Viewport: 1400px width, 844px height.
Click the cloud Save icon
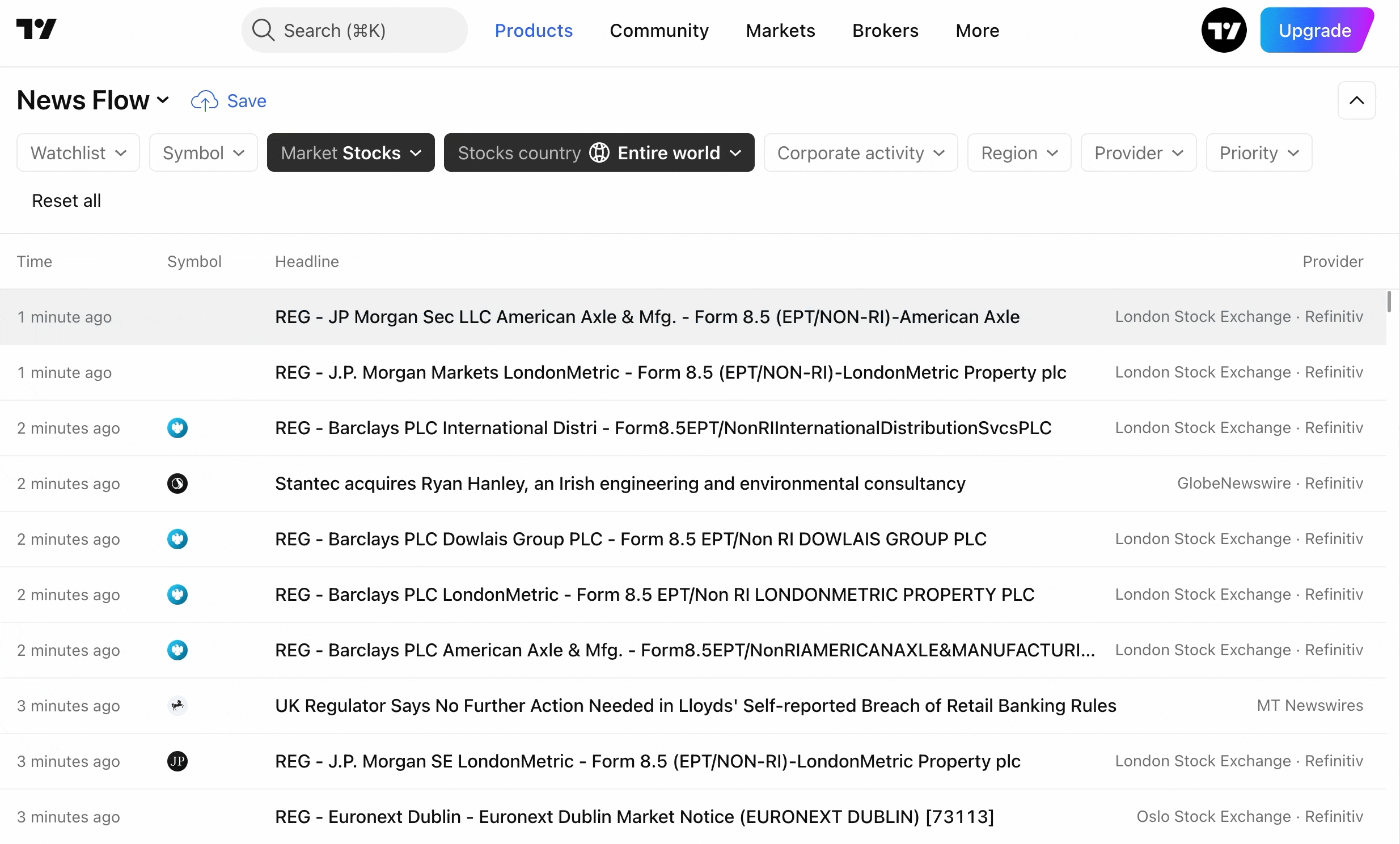[205, 101]
